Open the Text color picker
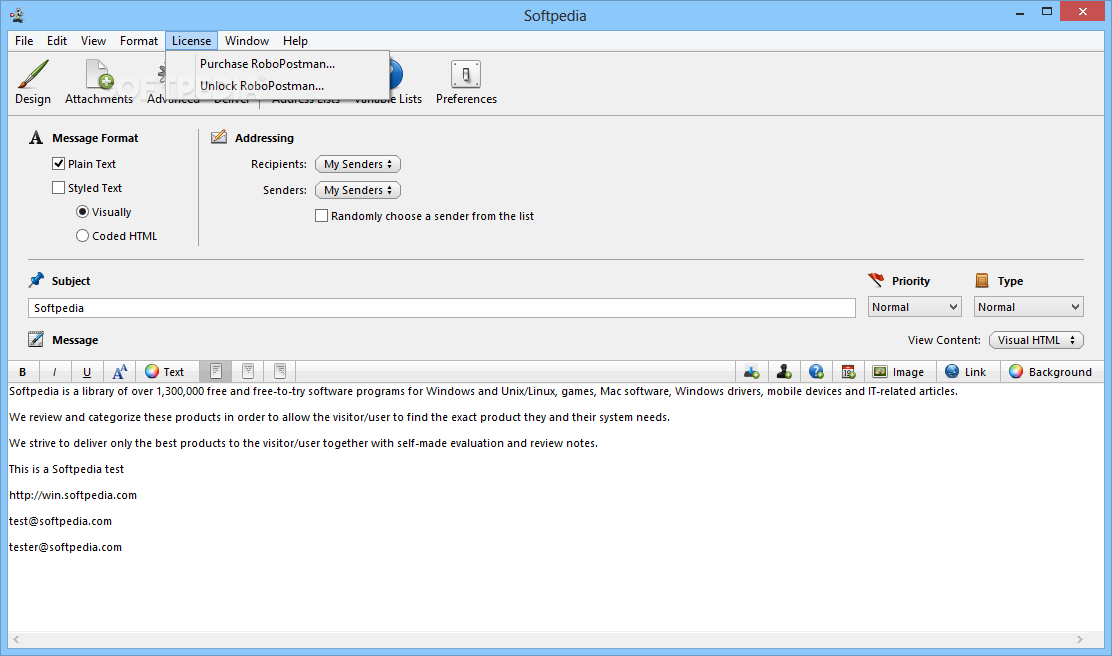Screen dimensions: 1112x656 point(165,372)
